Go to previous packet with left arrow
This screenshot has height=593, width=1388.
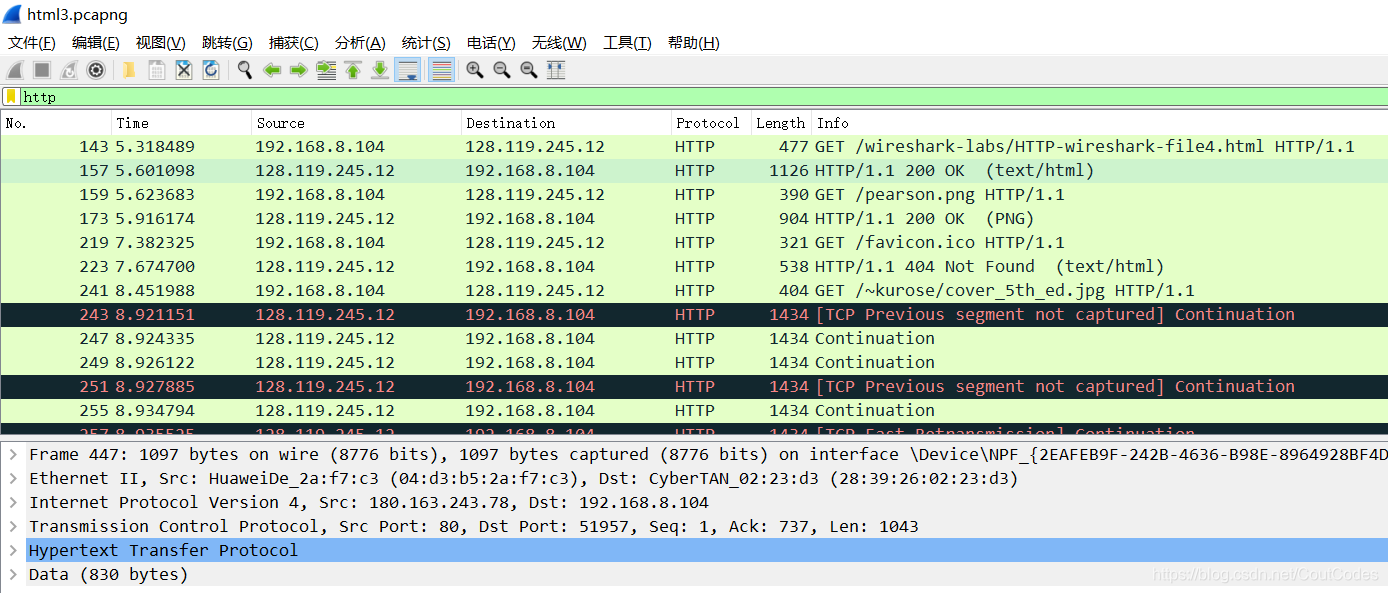coord(271,70)
